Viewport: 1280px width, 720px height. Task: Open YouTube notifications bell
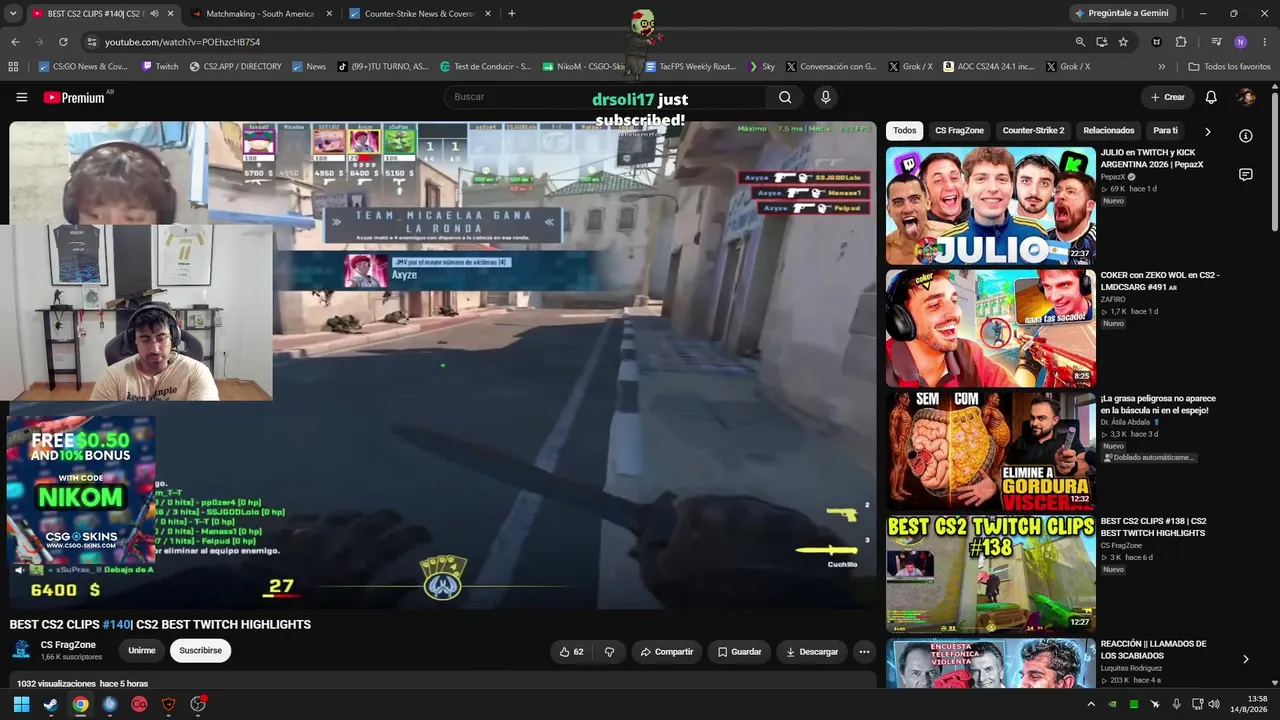point(1211,97)
